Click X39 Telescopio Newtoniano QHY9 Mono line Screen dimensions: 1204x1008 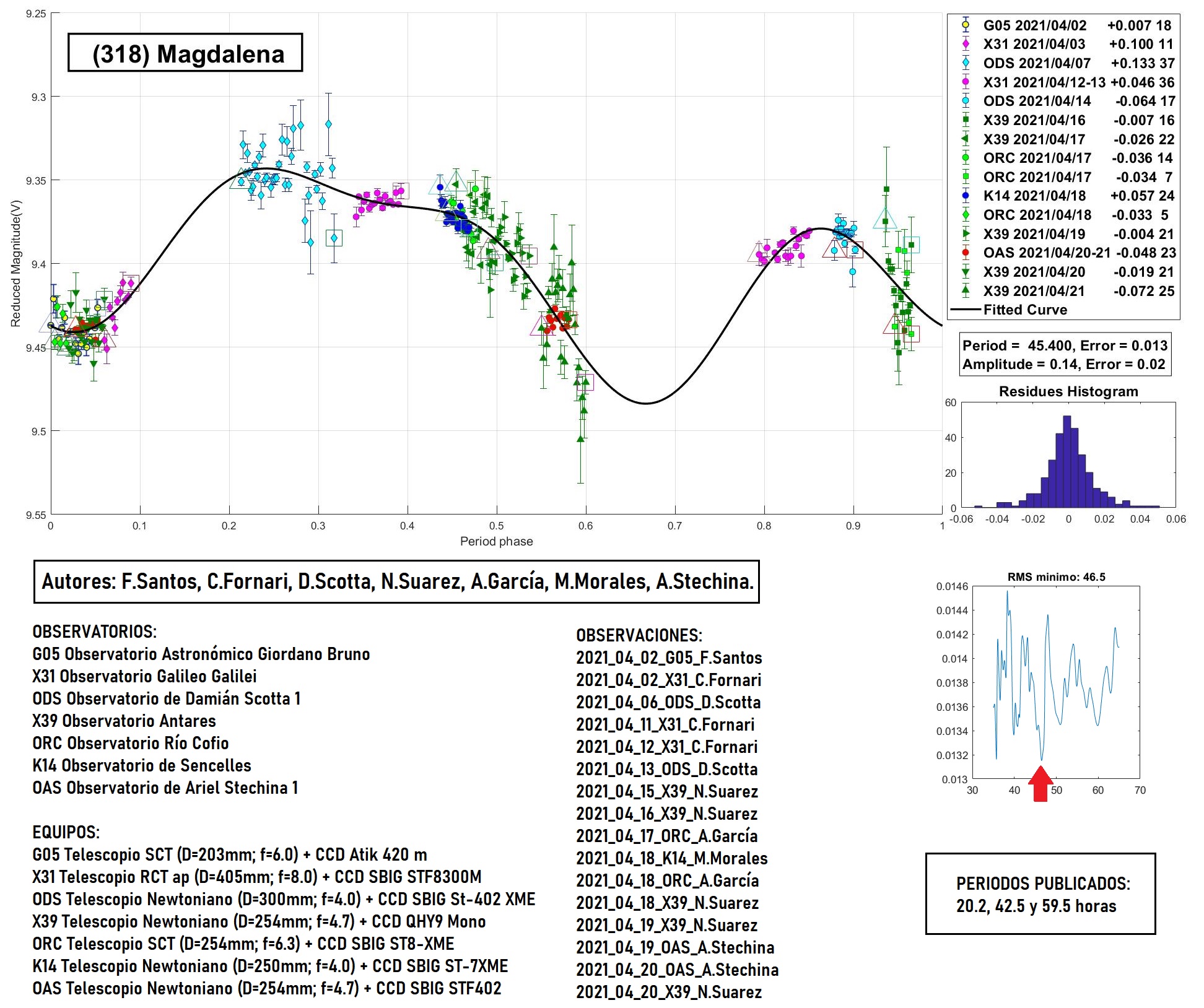pos(259,921)
